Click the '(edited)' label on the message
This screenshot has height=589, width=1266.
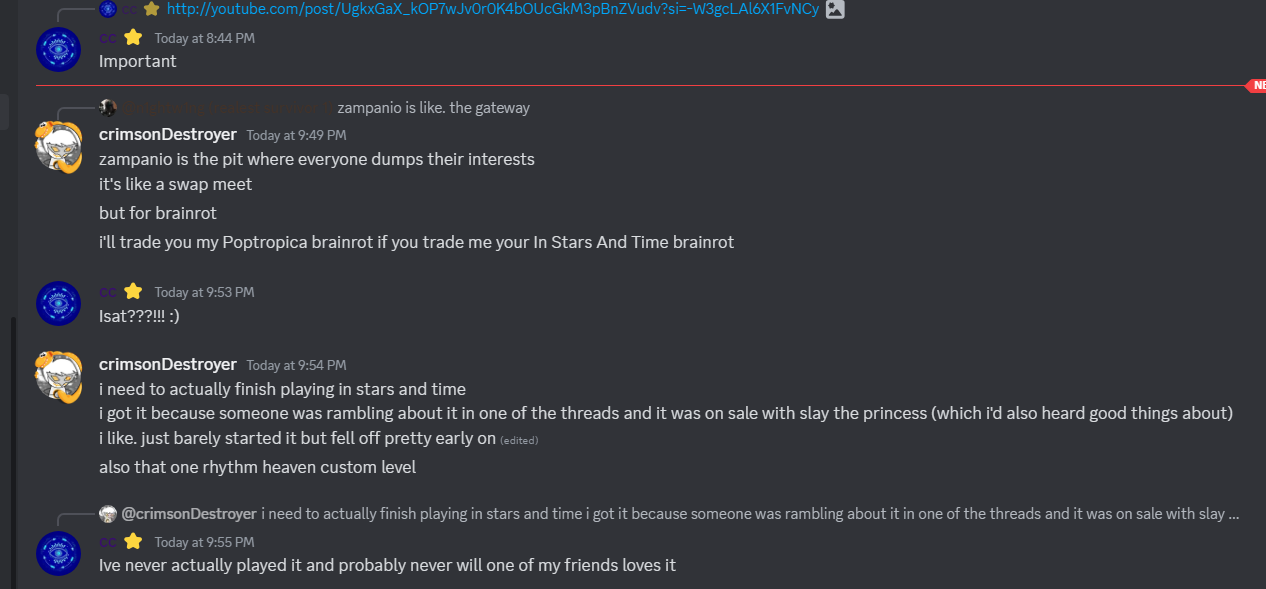517,440
